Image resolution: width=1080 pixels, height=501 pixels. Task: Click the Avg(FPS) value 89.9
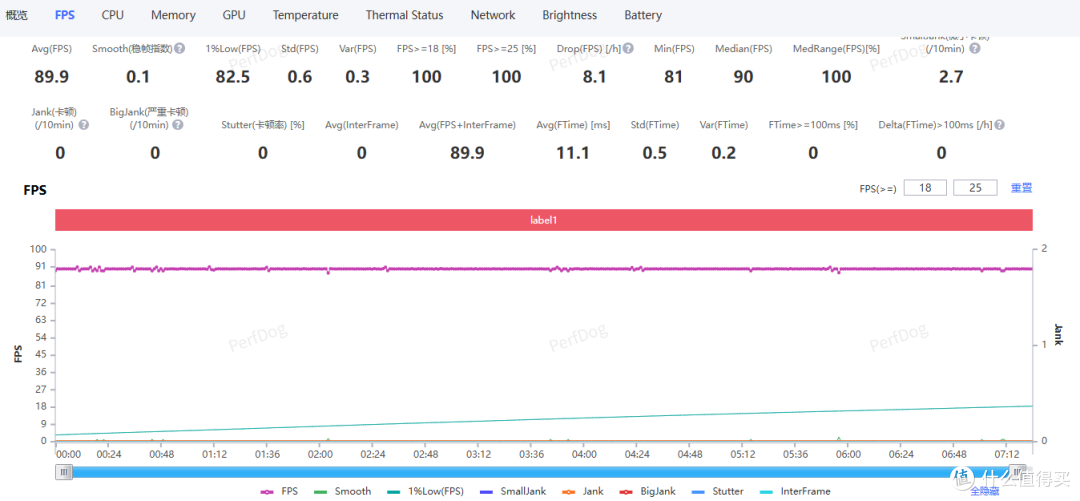52,76
